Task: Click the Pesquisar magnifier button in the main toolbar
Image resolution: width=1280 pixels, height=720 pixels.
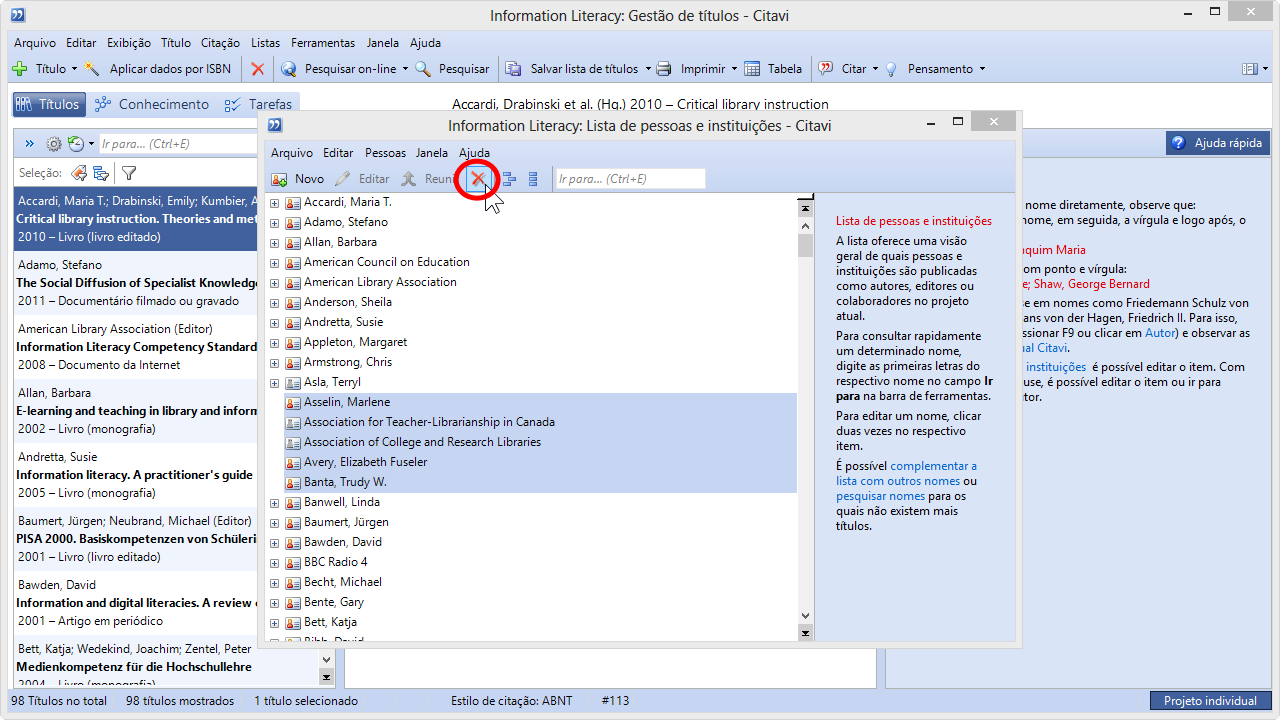Action: tap(452, 69)
